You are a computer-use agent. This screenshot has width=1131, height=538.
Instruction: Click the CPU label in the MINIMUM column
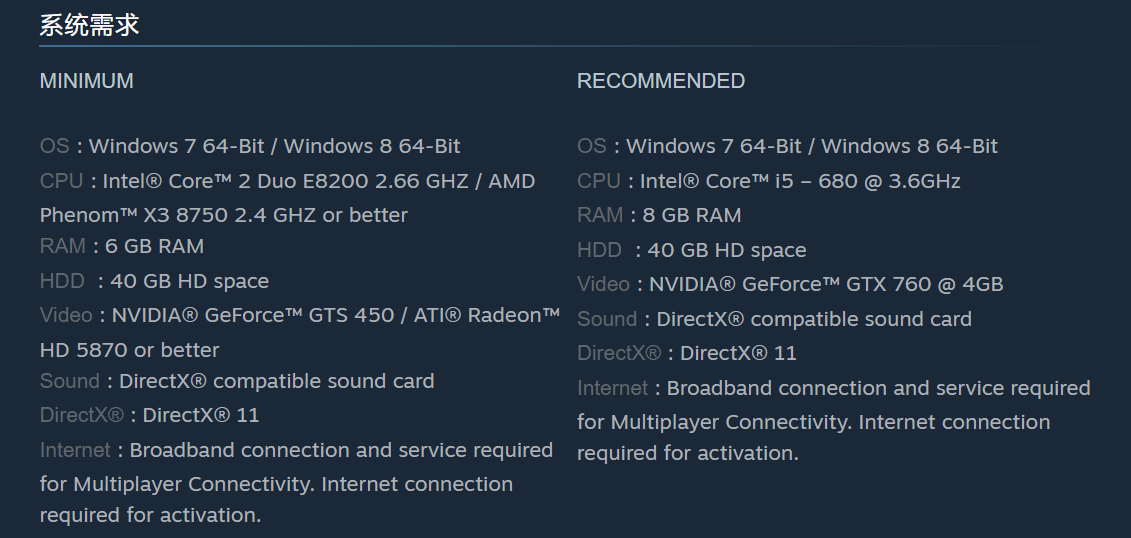coord(61,181)
